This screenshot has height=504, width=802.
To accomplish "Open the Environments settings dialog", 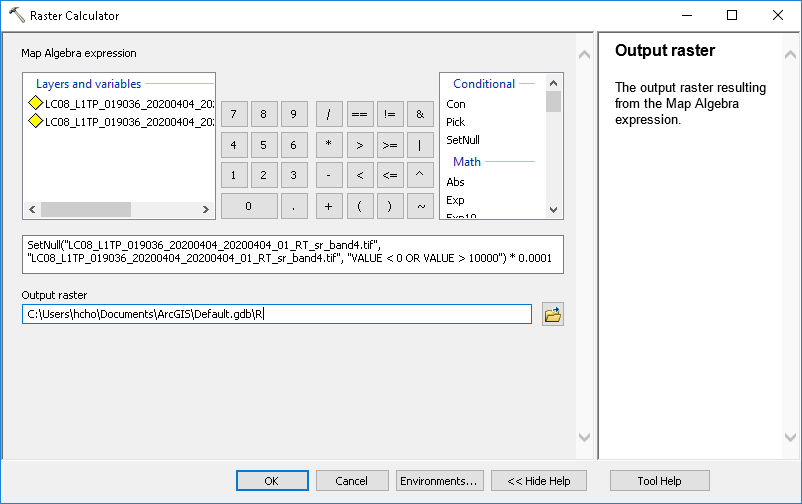I will (440, 481).
